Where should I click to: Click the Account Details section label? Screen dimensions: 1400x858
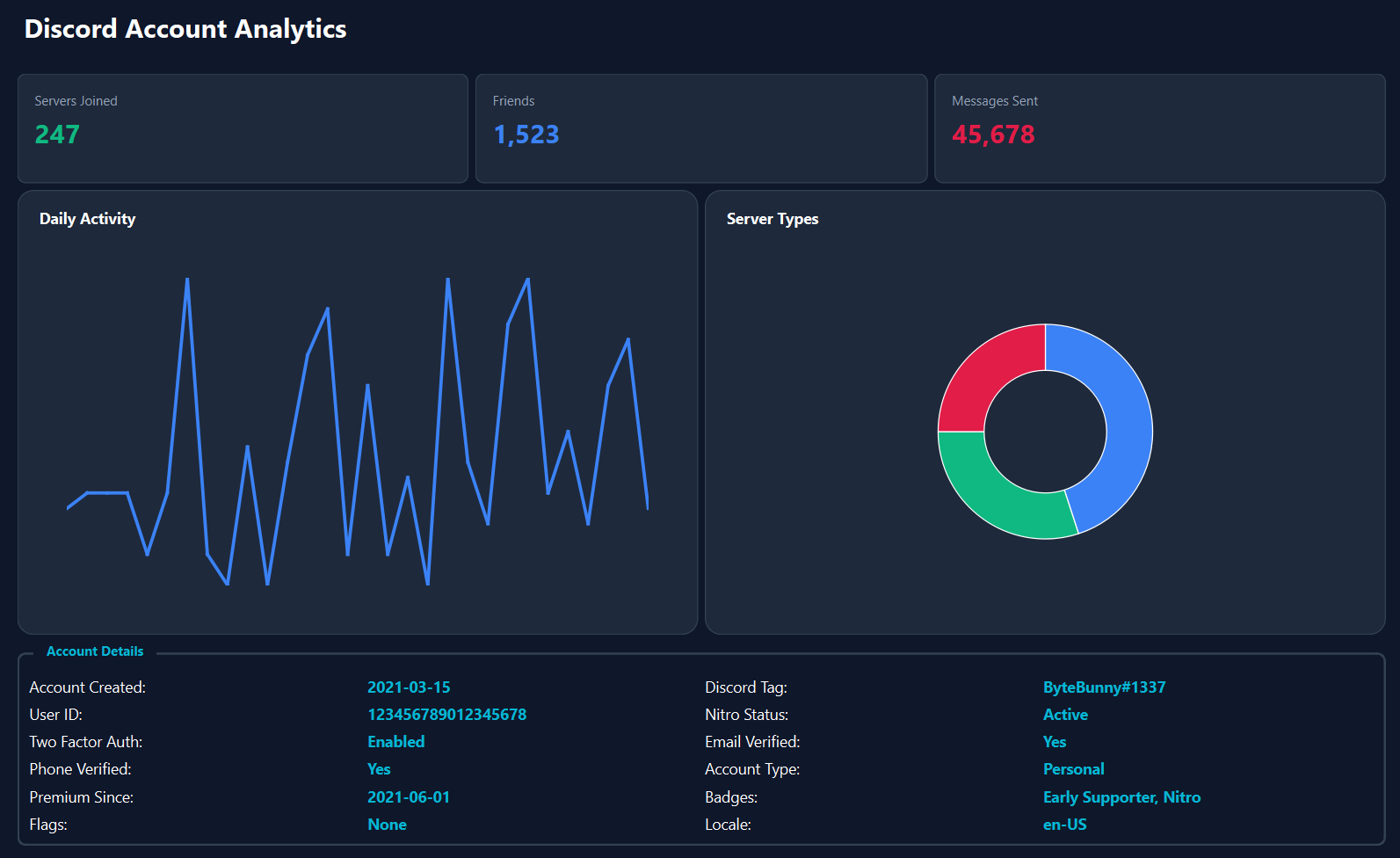pyautogui.click(x=95, y=651)
